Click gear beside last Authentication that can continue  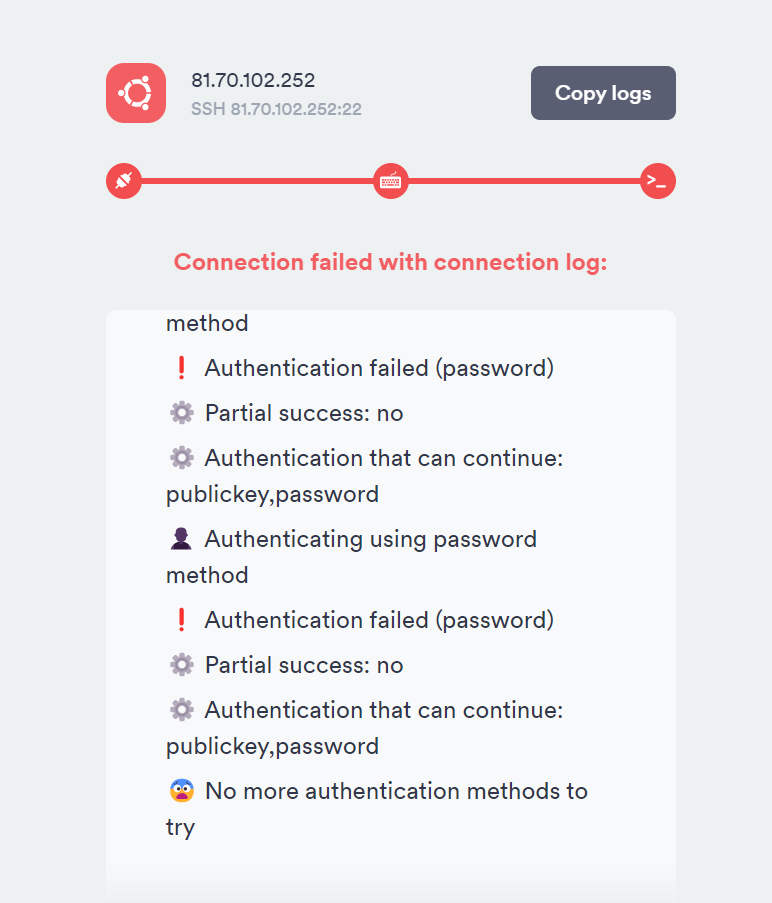point(181,710)
